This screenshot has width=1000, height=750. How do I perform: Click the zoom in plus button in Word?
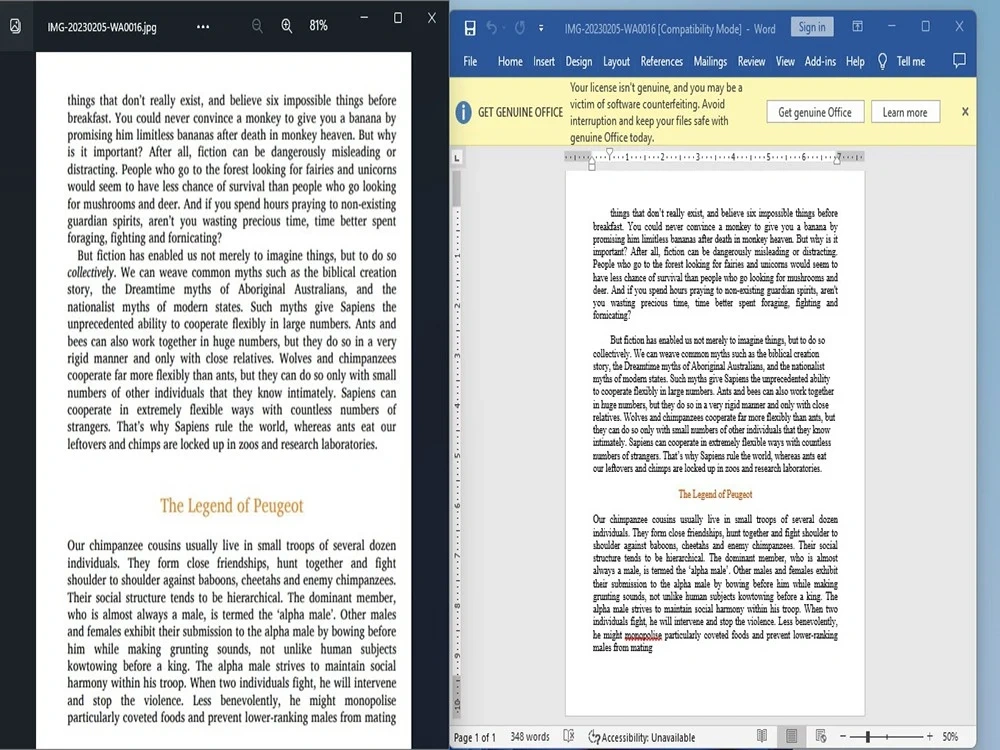pos(930,737)
